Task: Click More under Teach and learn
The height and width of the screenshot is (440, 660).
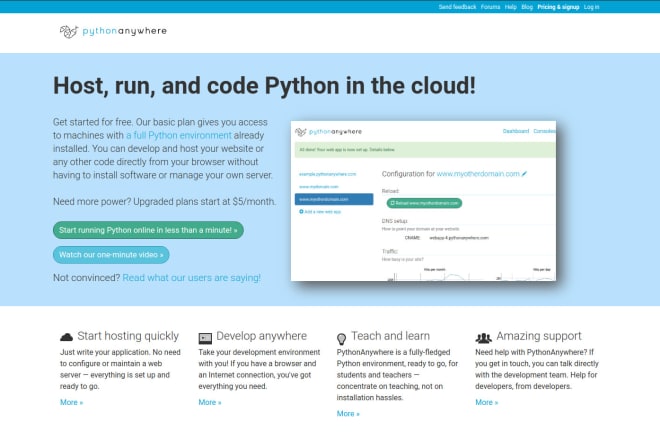Action: pyautogui.click(x=348, y=413)
